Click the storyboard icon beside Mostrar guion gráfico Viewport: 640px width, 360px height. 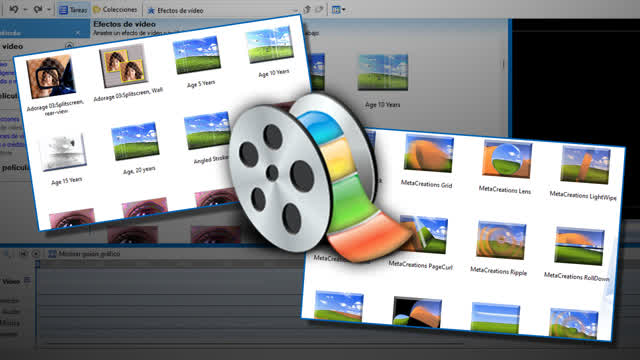pos(52,253)
